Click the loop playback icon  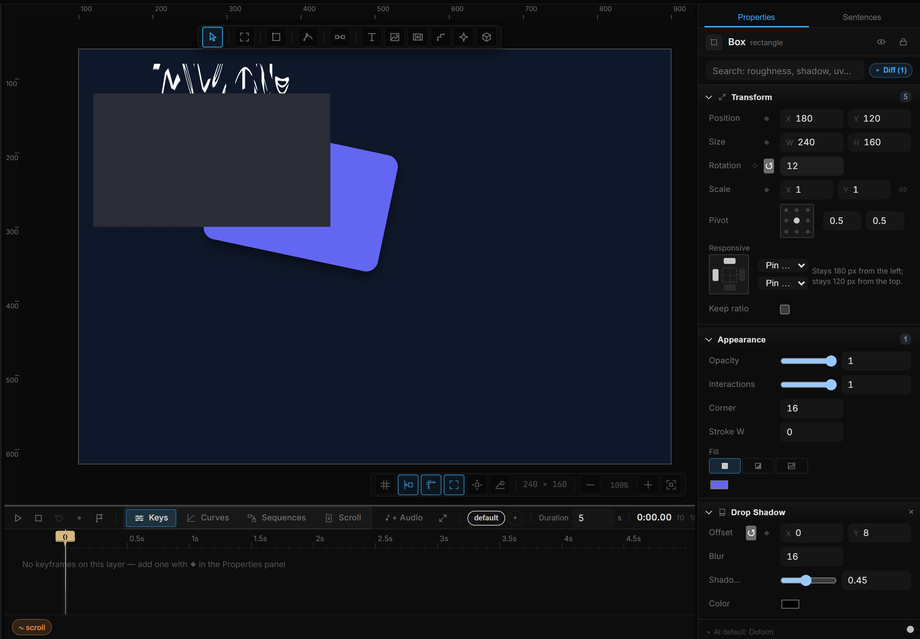59,518
